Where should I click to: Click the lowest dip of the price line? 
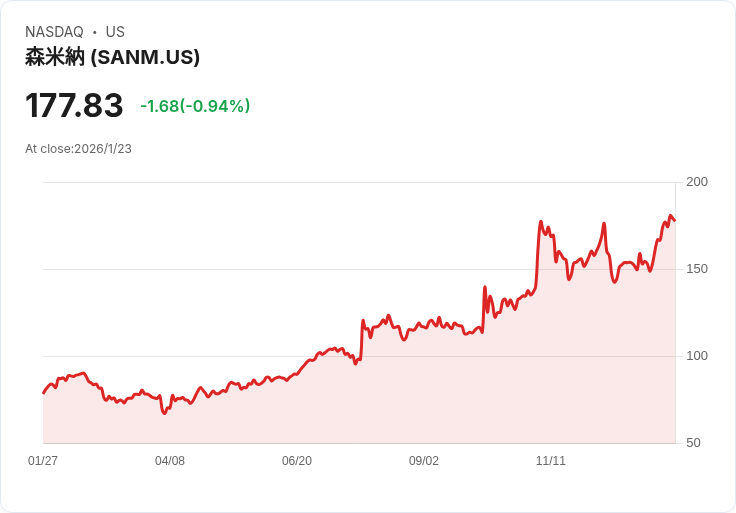click(164, 412)
